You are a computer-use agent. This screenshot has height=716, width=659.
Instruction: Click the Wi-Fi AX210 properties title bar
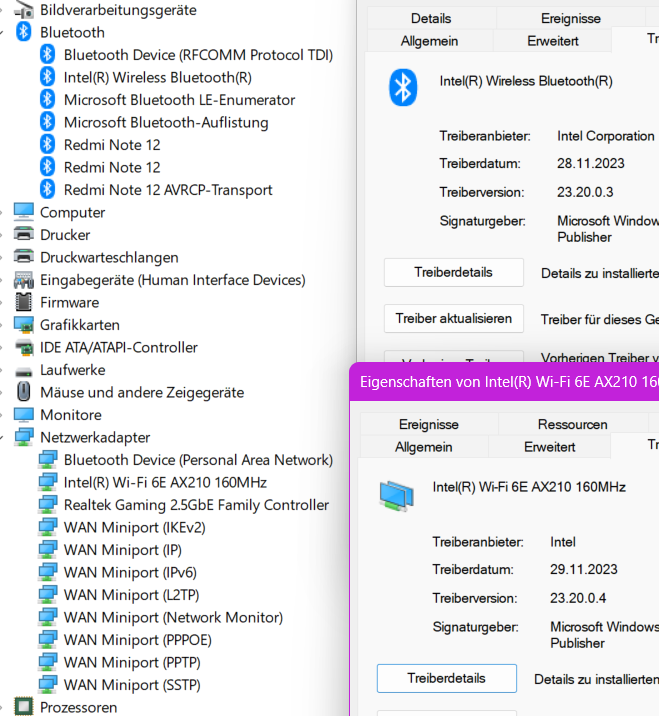[504, 382]
